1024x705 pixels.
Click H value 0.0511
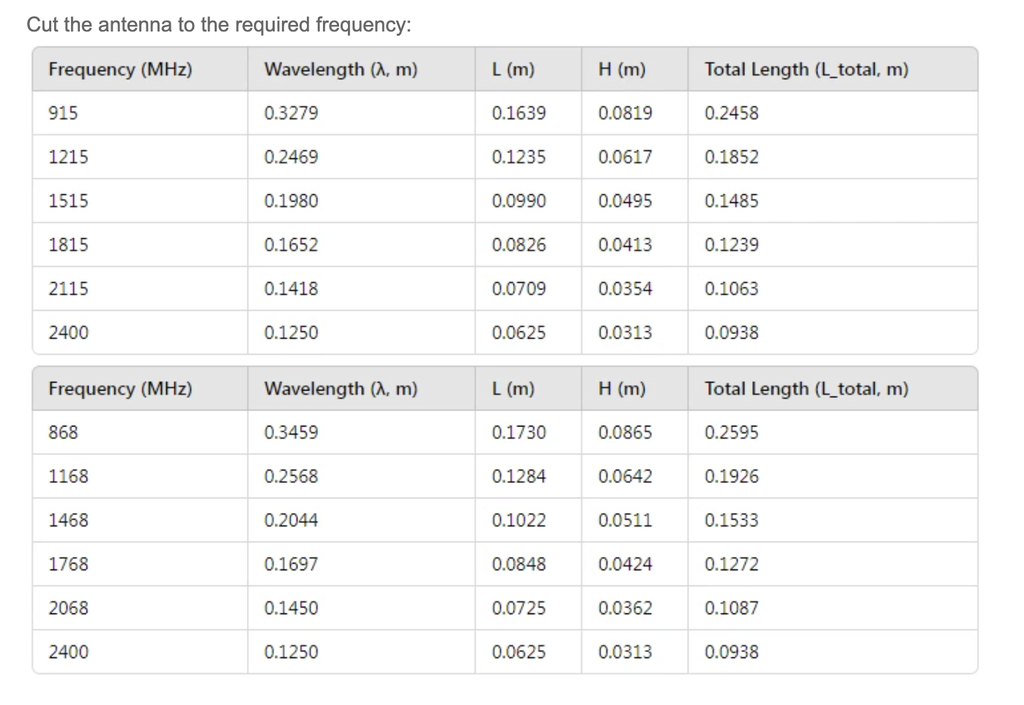(625, 521)
